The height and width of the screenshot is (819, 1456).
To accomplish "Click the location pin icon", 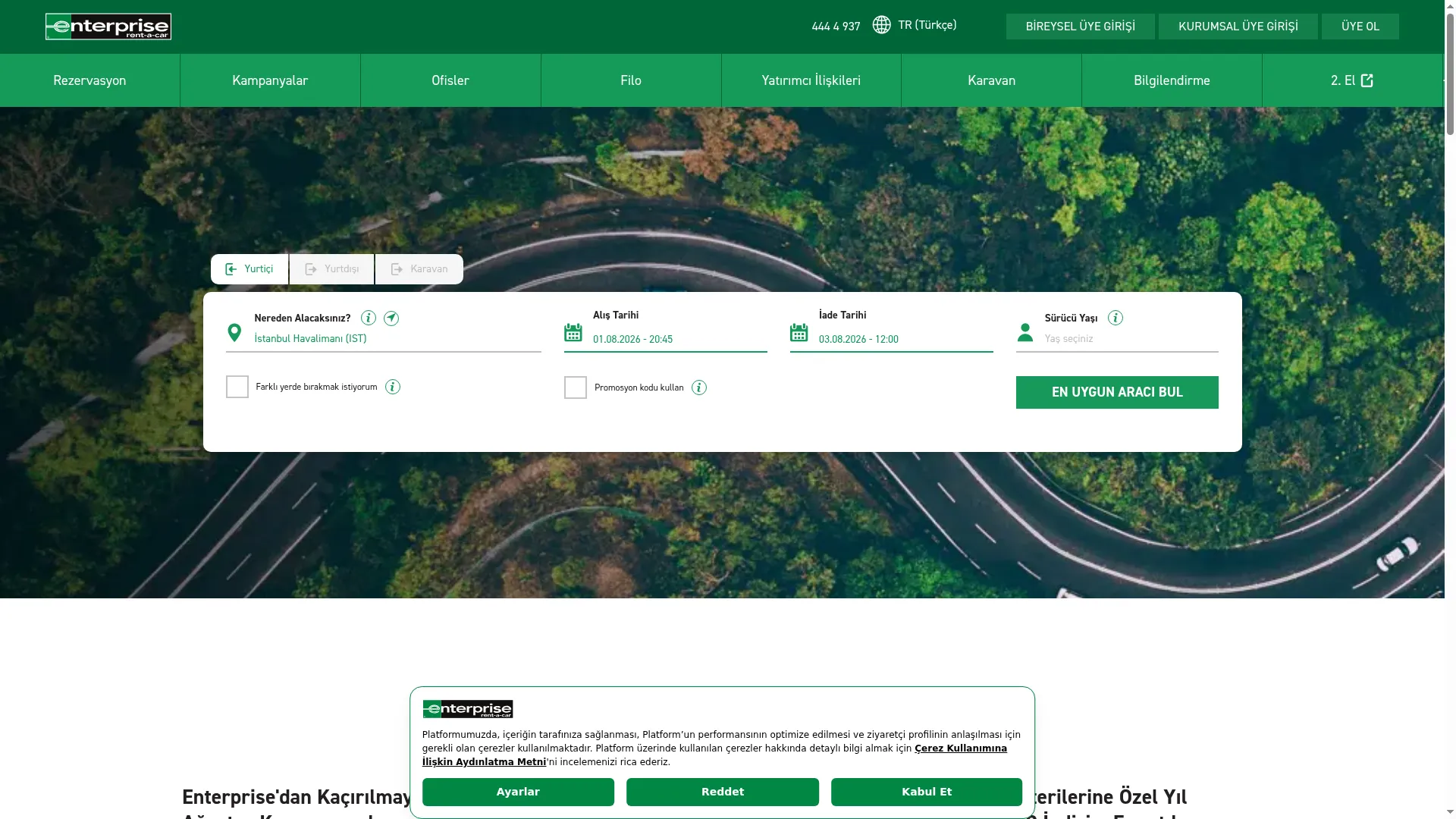I will pos(234,333).
